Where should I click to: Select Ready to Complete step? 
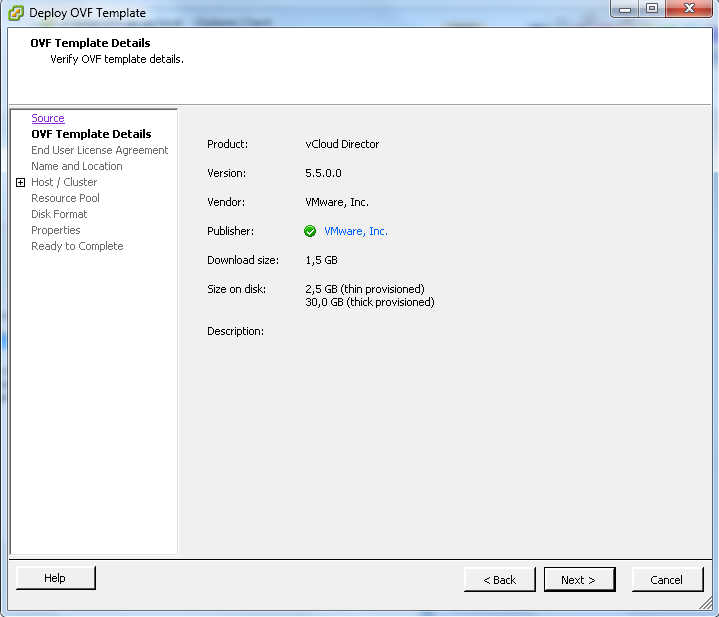77,246
